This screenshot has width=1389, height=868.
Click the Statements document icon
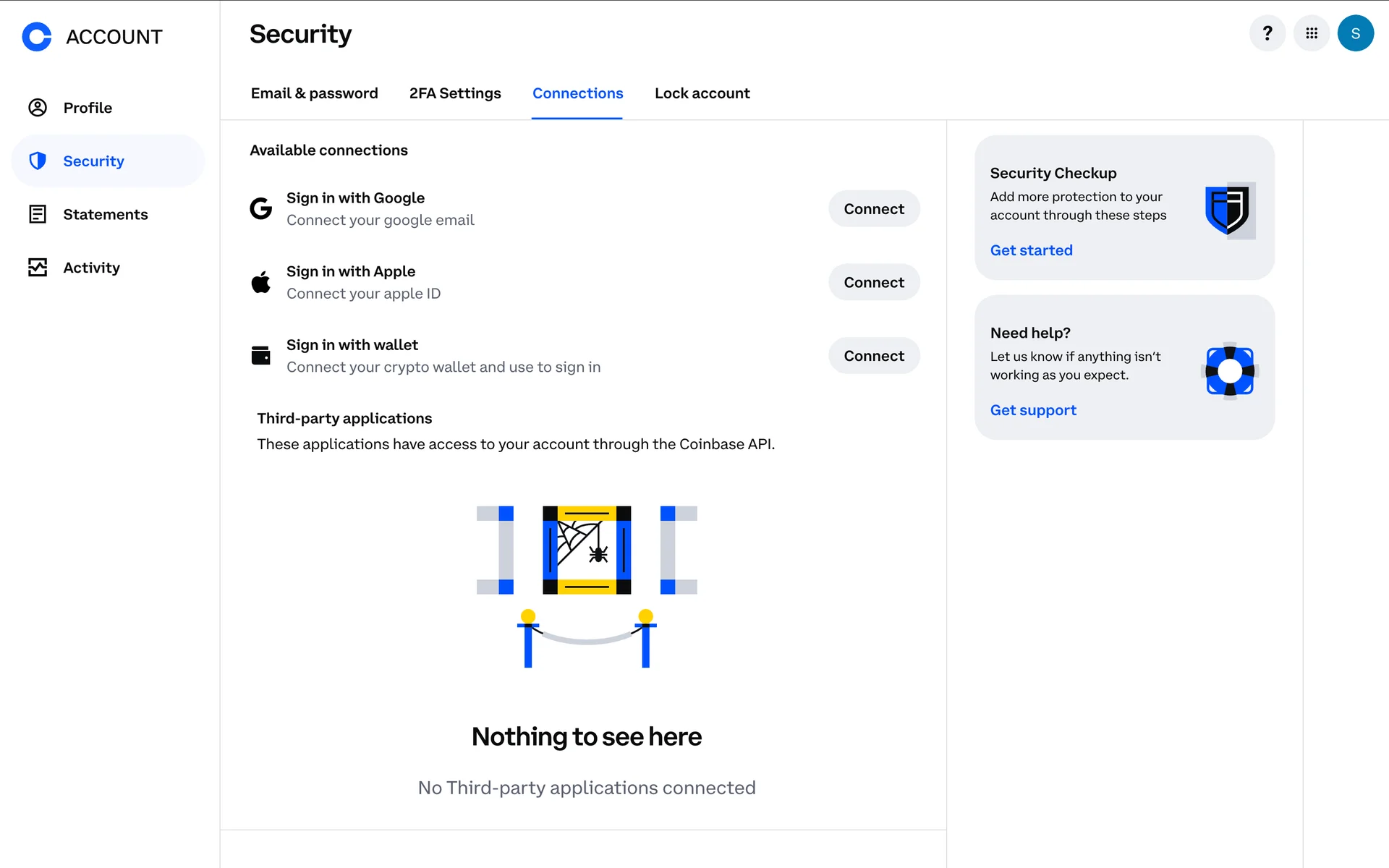pyautogui.click(x=38, y=214)
